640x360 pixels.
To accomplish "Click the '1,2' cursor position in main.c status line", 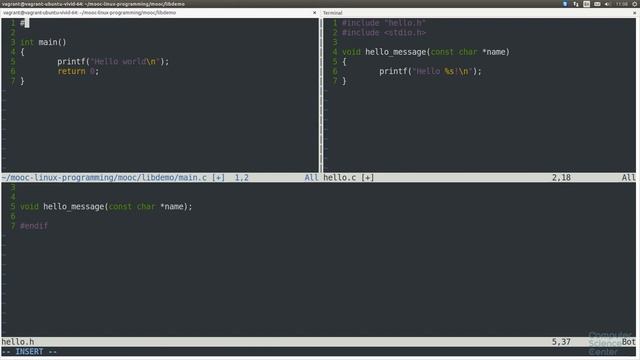I will pos(241,178).
